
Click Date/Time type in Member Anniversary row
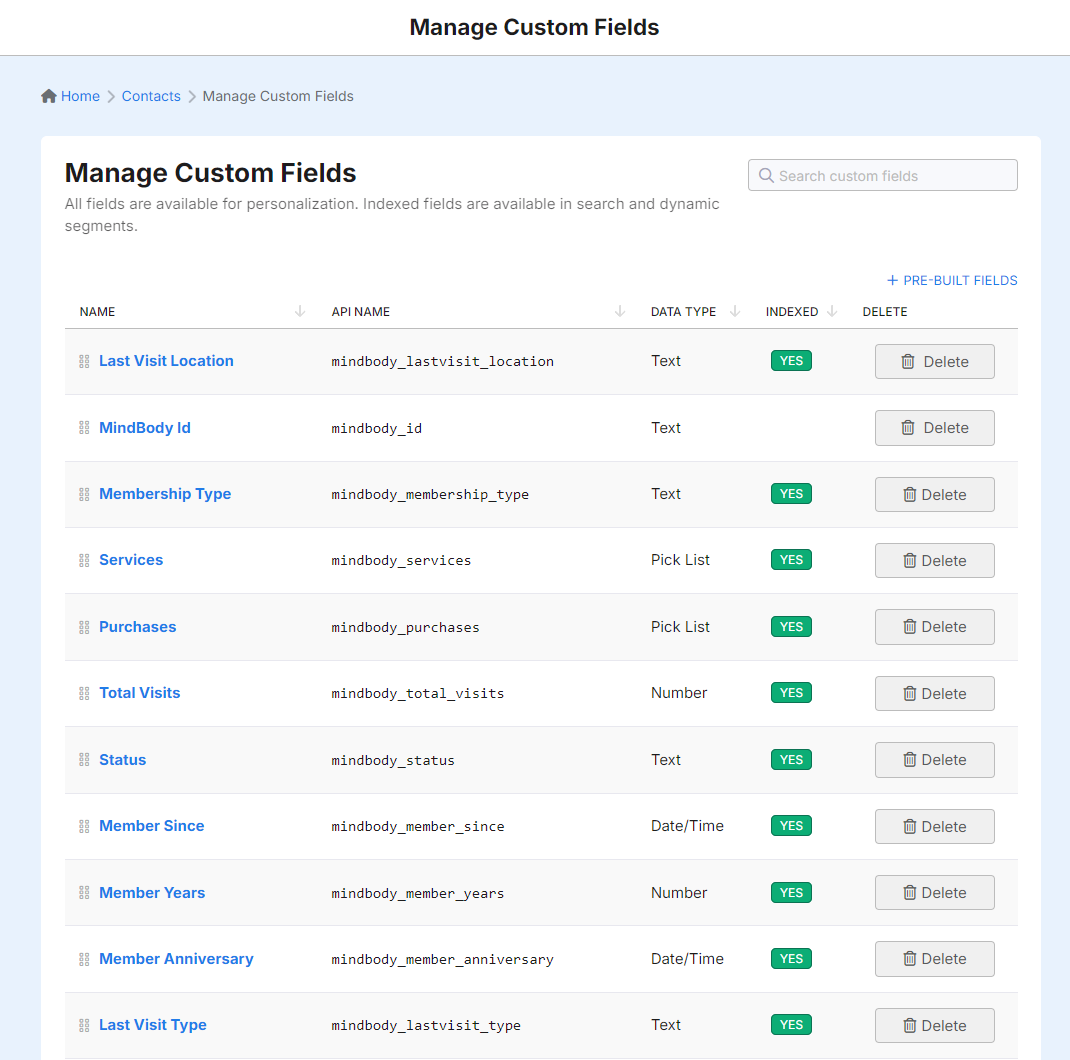(x=687, y=959)
